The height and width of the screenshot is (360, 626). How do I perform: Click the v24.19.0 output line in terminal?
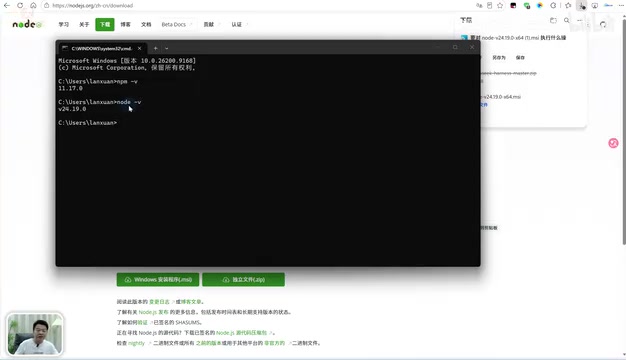click(x=72, y=109)
